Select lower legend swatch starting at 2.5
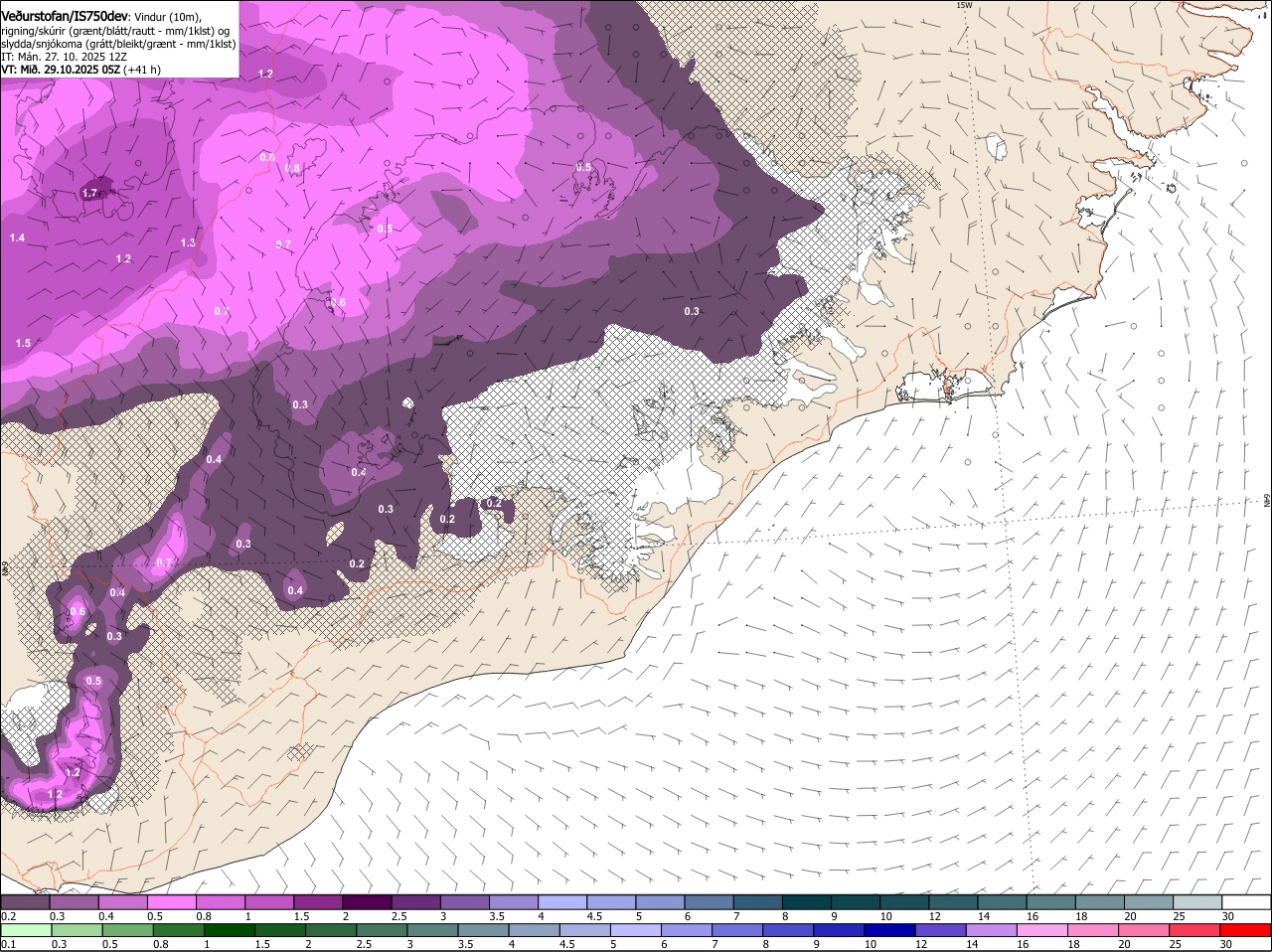The width and height of the screenshot is (1272, 952). 384,931
